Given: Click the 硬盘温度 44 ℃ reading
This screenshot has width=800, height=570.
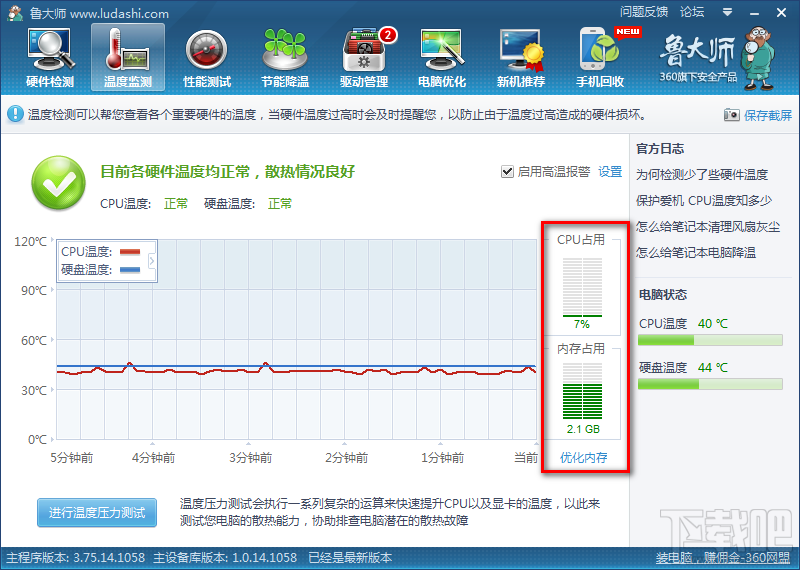Looking at the screenshot, I should pyautogui.click(x=713, y=367).
